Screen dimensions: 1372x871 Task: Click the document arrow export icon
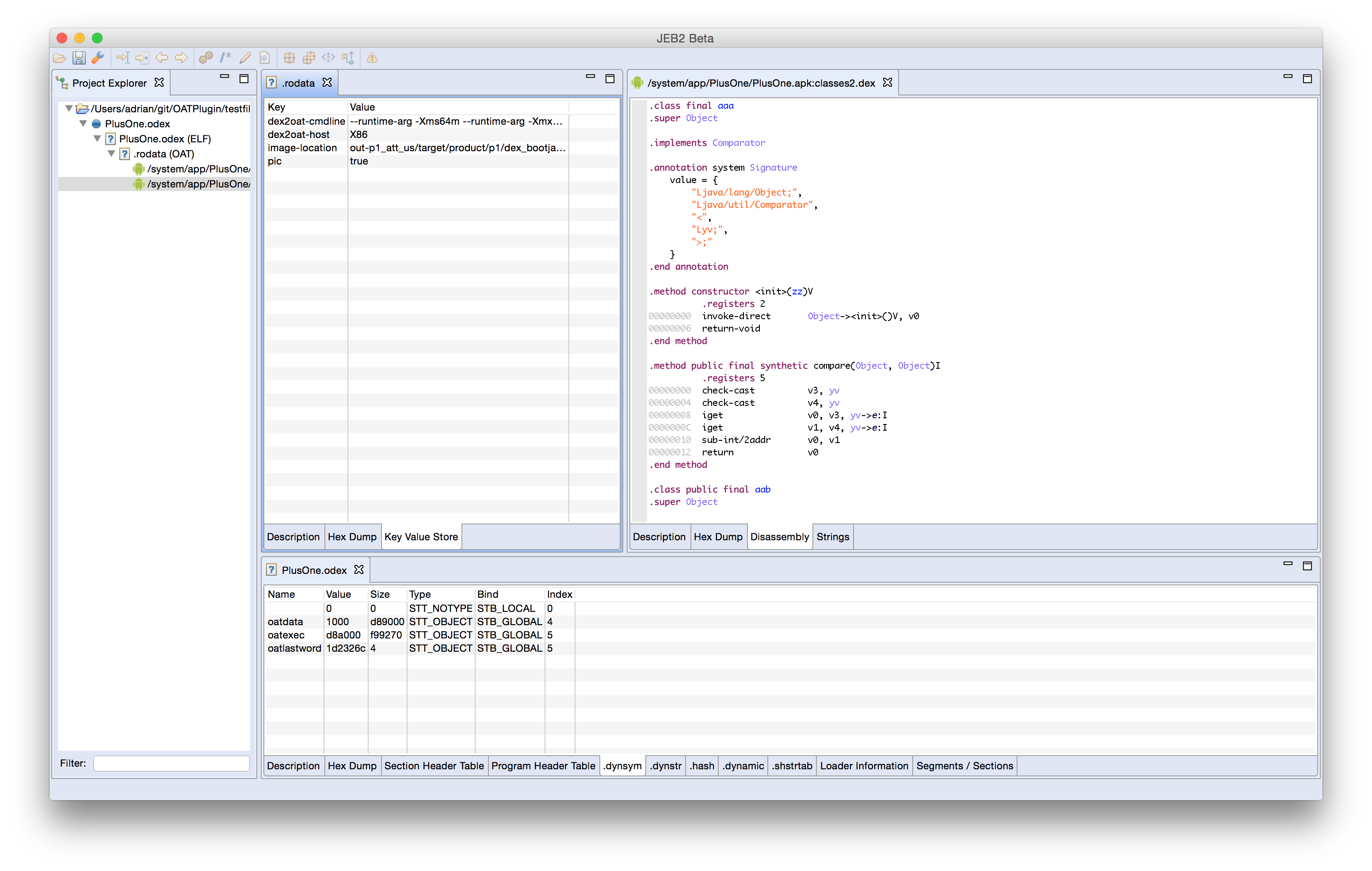[264, 57]
